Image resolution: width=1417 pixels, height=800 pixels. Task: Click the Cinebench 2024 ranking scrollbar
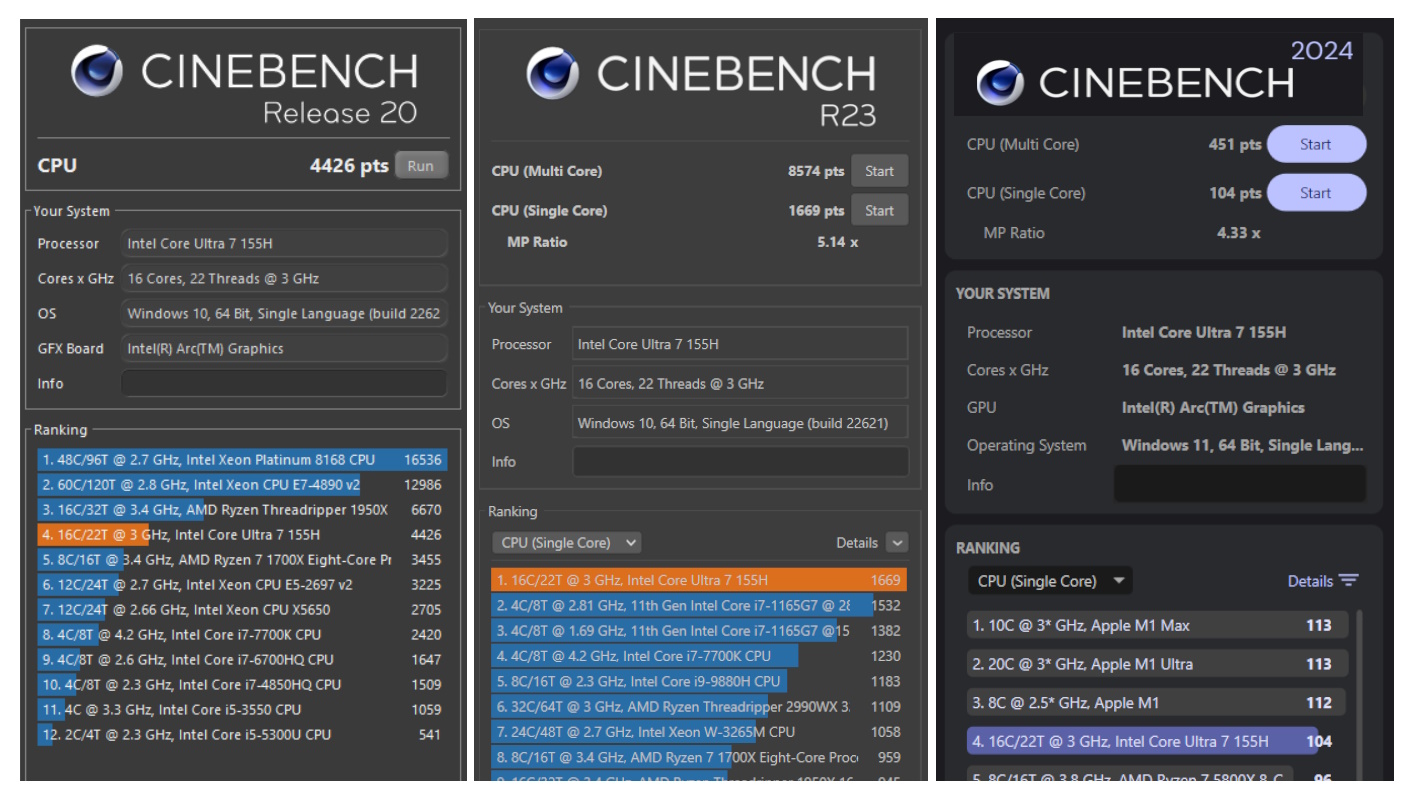pyautogui.click(x=1360, y=695)
